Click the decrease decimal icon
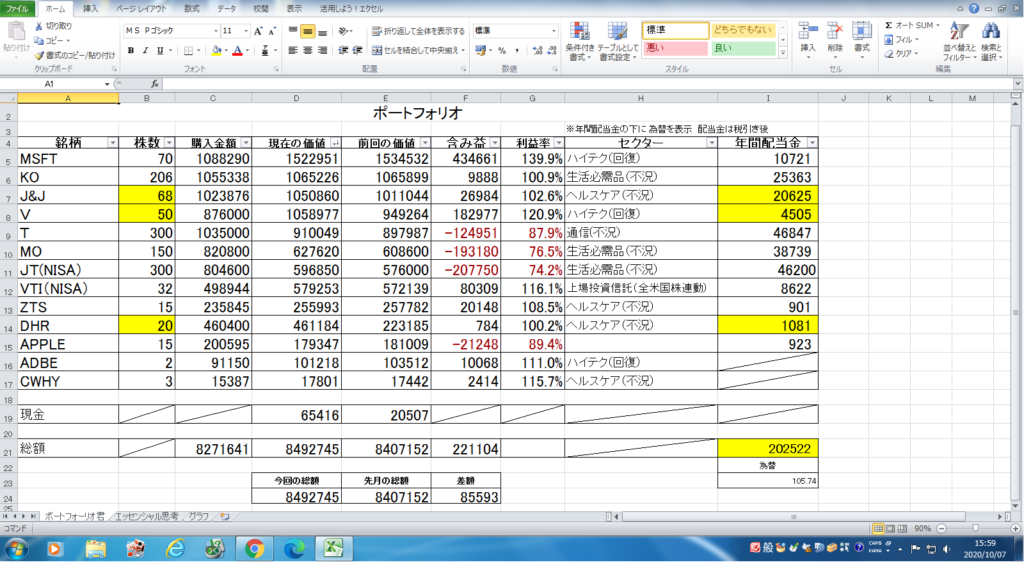The image size is (1024, 576). 552,50
